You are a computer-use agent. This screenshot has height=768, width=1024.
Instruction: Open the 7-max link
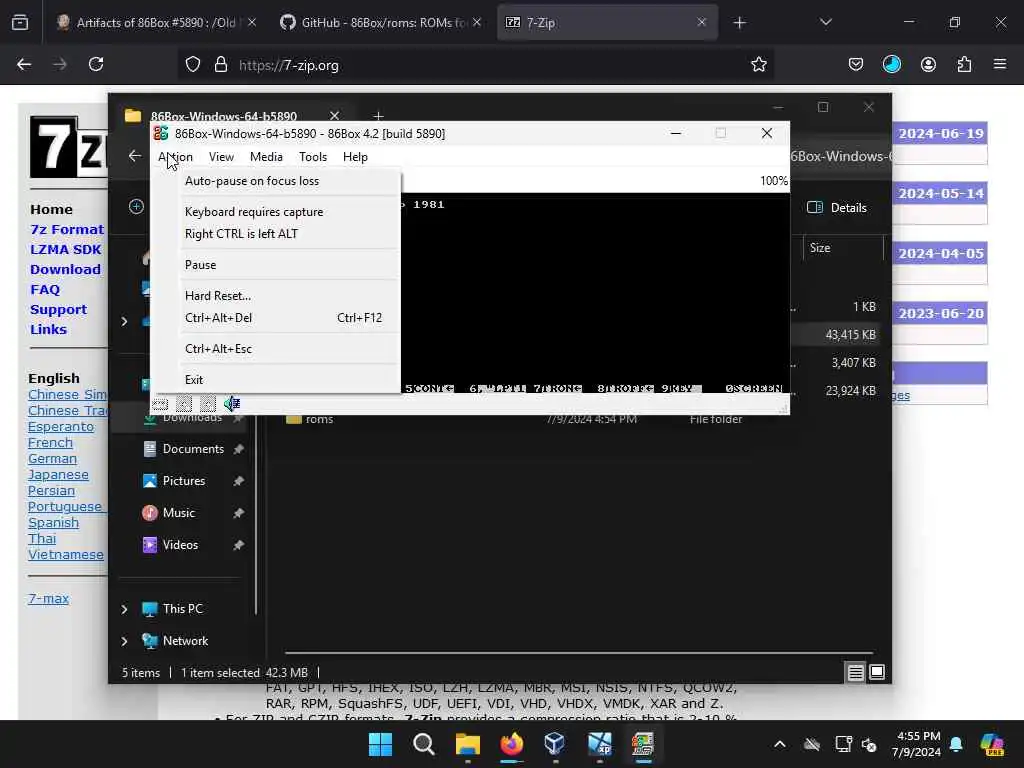[x=48, y=599]
